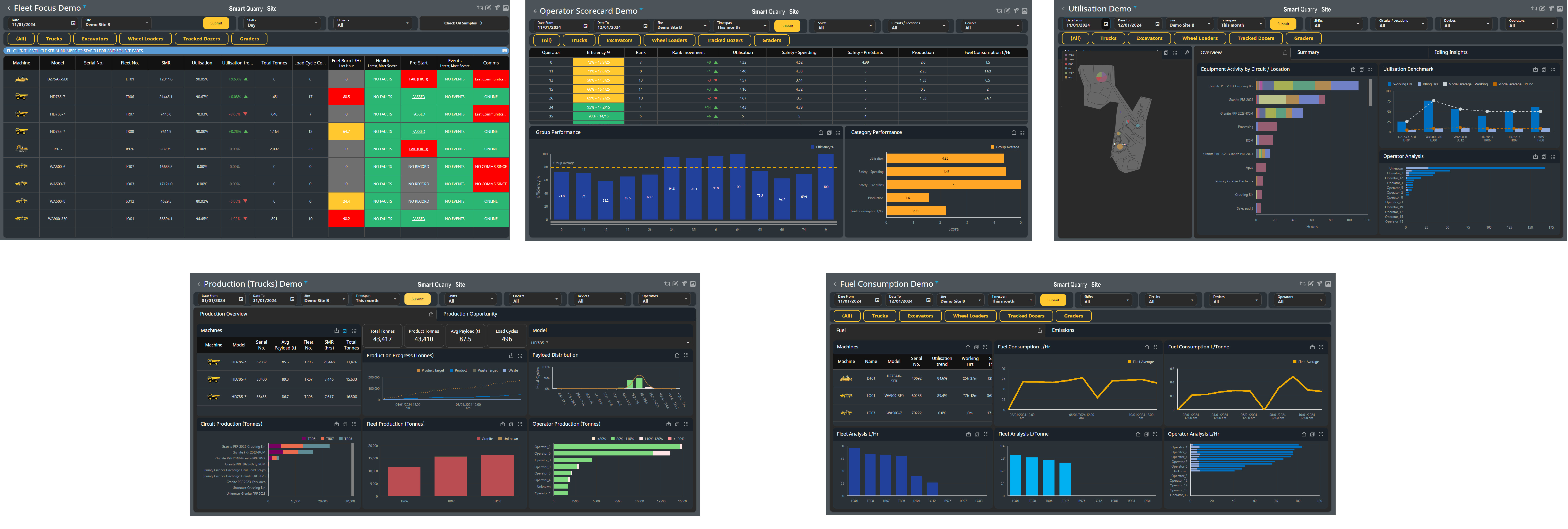Open calendar icon in Fleet Focus Date field

tap(74, 23)
